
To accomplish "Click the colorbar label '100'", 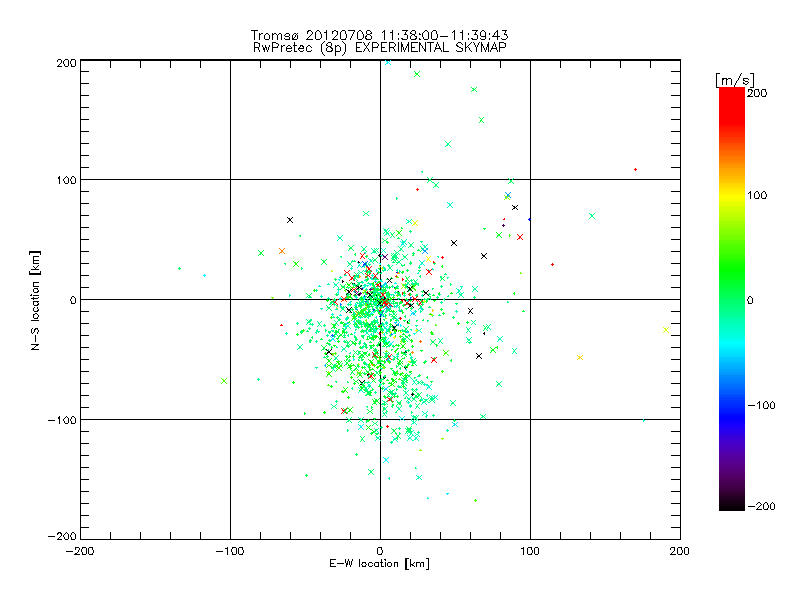I will click(x=757, y=195).
